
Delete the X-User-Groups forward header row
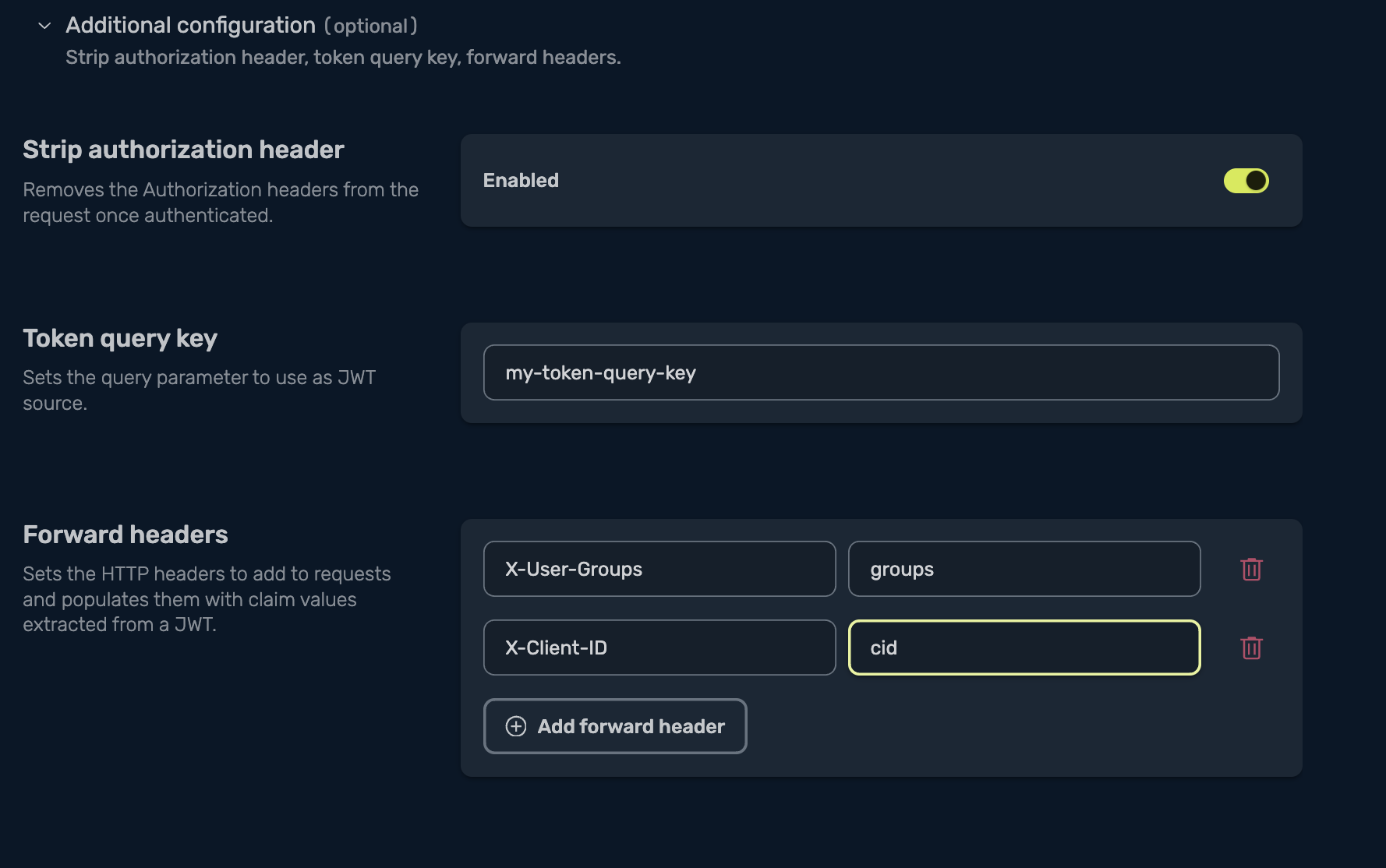pos(1251,569)
